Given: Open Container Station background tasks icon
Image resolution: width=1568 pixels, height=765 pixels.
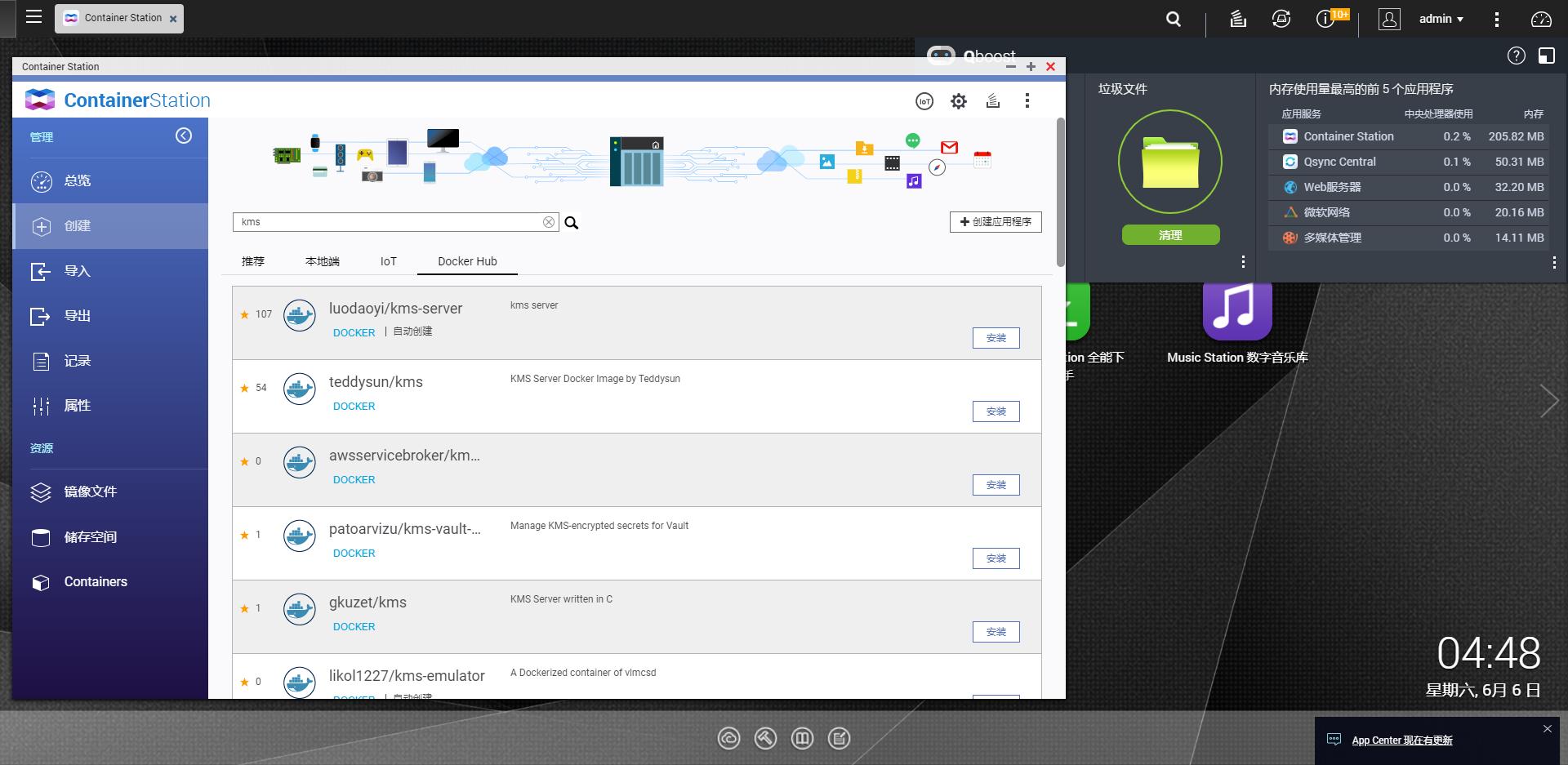Looking at the screenshot, I should pyautogui.click(x=993, y=100).
